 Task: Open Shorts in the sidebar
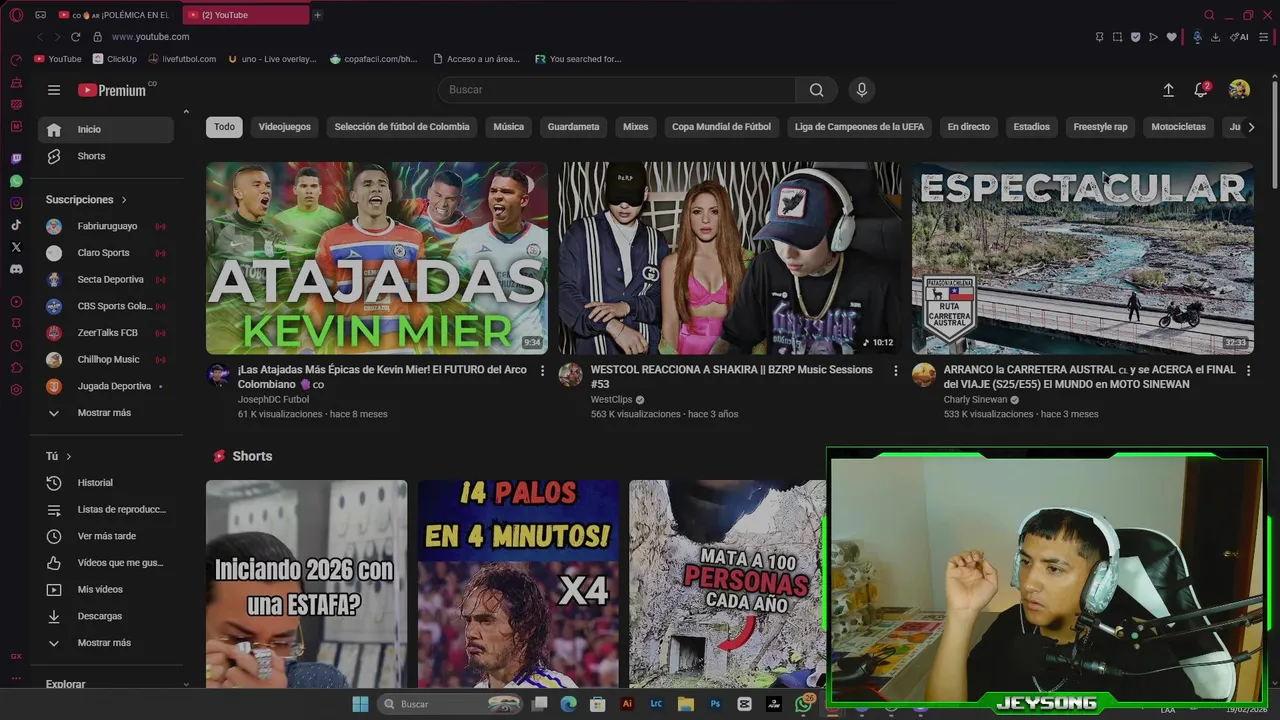point(106,156)
